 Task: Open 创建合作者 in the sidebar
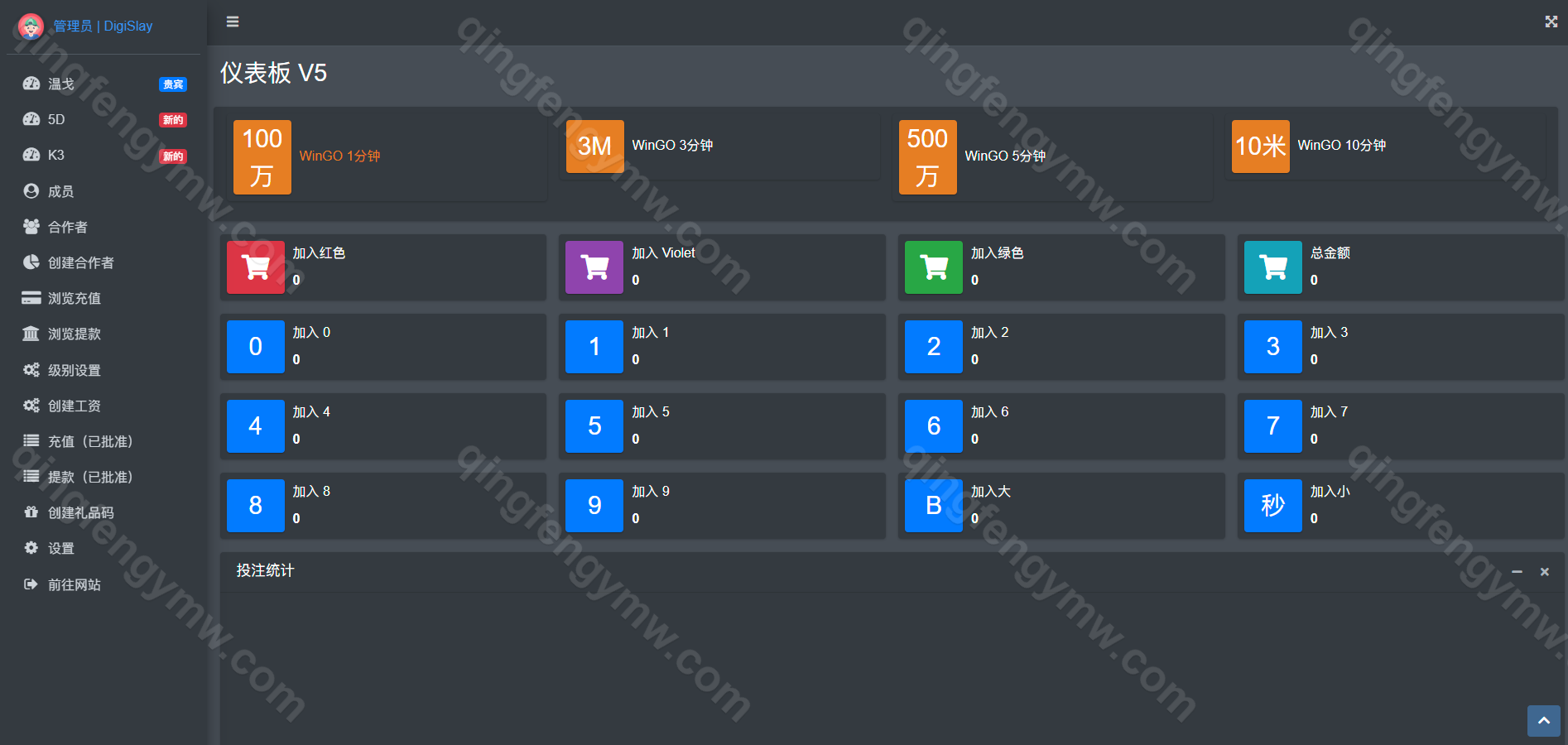click(x=103, y=262)
